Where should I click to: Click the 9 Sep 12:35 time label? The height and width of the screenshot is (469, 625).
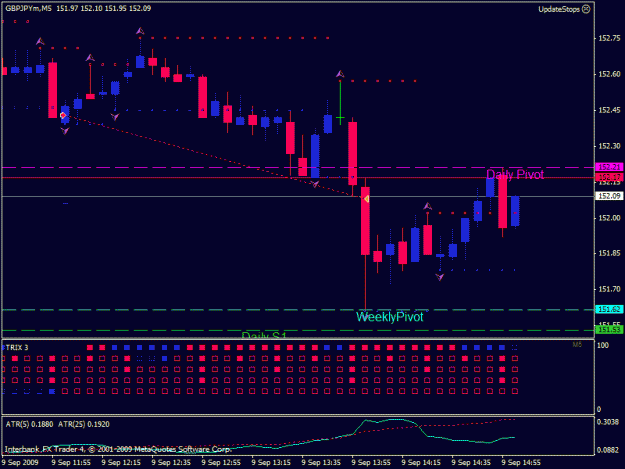[171, 463]
